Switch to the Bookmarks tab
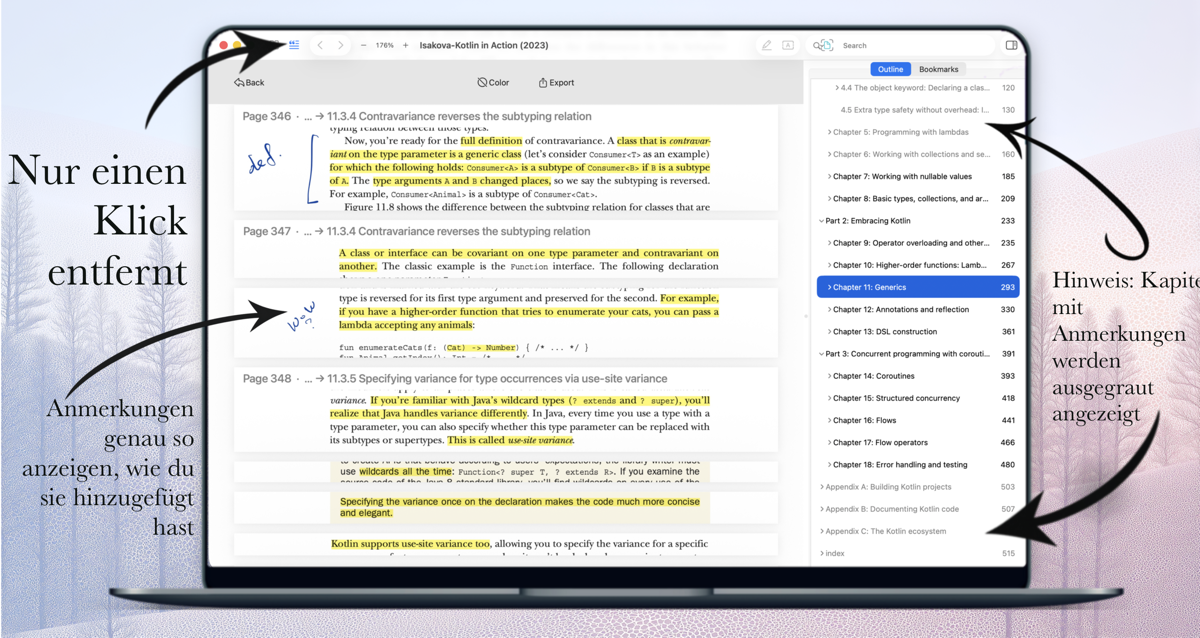Screen dimensions: 1200x638 coord(938,69)
